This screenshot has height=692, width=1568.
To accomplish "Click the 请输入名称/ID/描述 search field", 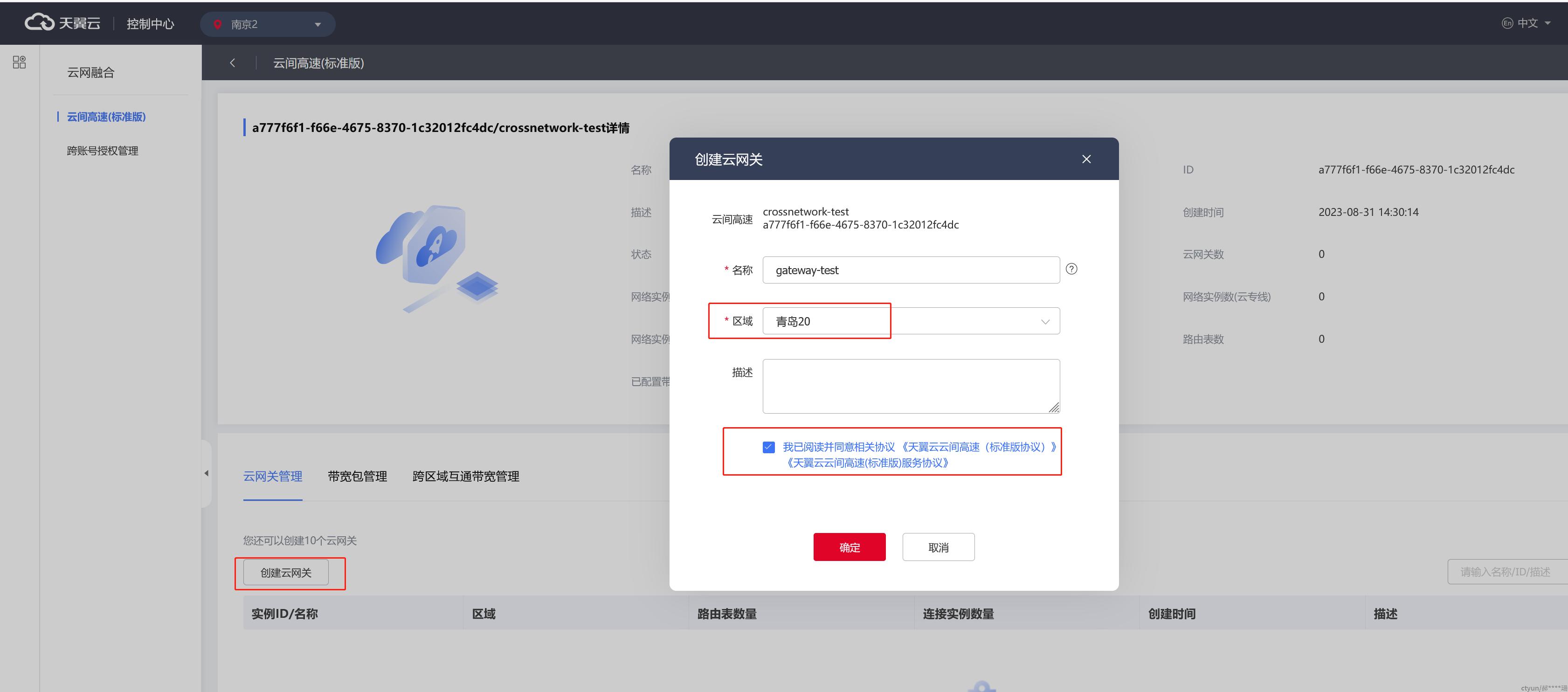I will point(1507,572).
